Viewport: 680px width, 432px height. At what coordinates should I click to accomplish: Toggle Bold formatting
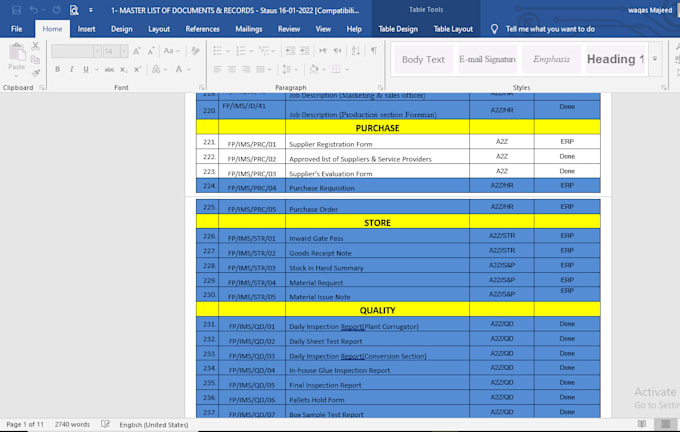(57, 69)
